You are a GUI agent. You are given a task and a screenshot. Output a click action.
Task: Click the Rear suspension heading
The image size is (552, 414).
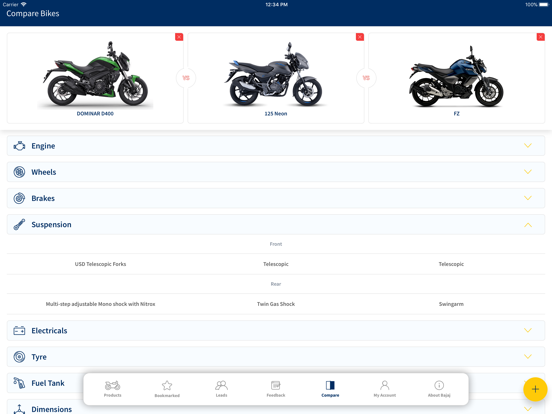pyautogui.click(x=276, y=284)
